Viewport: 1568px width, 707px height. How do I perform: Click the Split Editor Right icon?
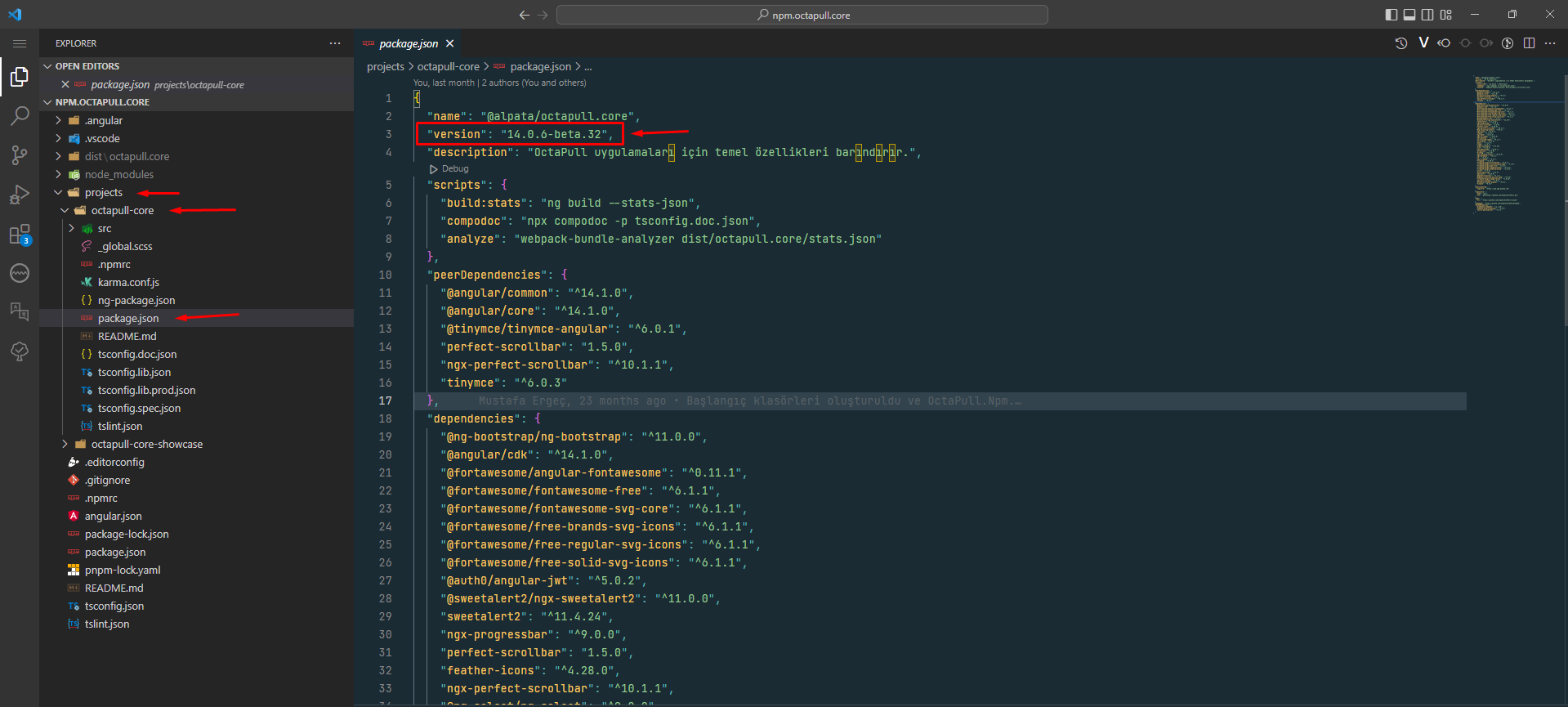click(1529, 43)
